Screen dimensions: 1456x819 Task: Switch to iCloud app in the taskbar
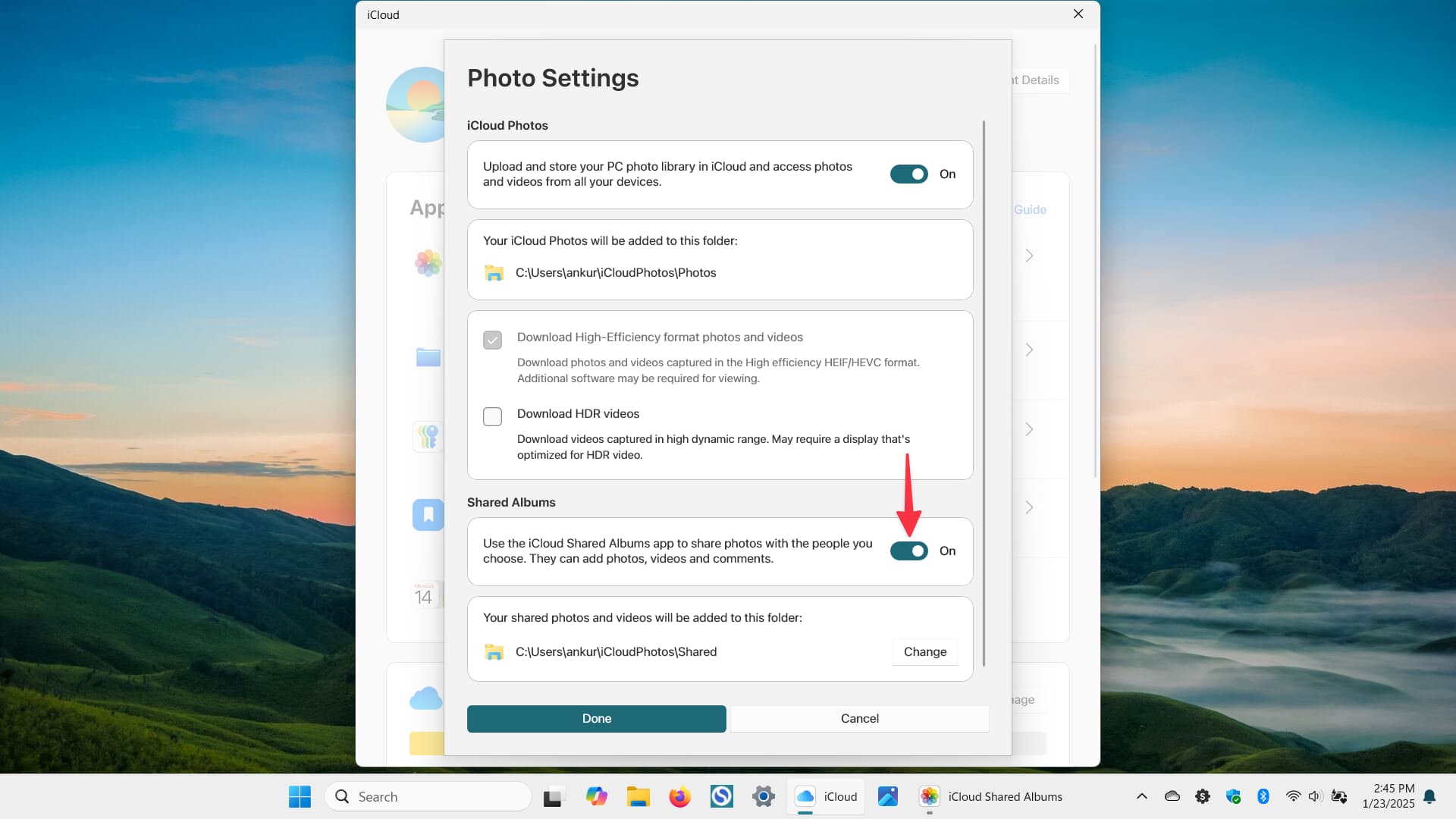coord(825,796)
